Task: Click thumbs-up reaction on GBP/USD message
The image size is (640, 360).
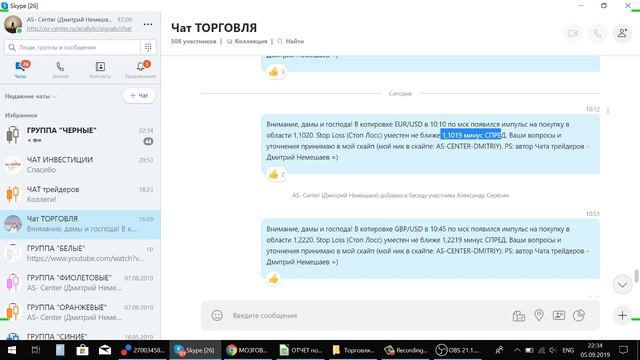Action: 273,279
